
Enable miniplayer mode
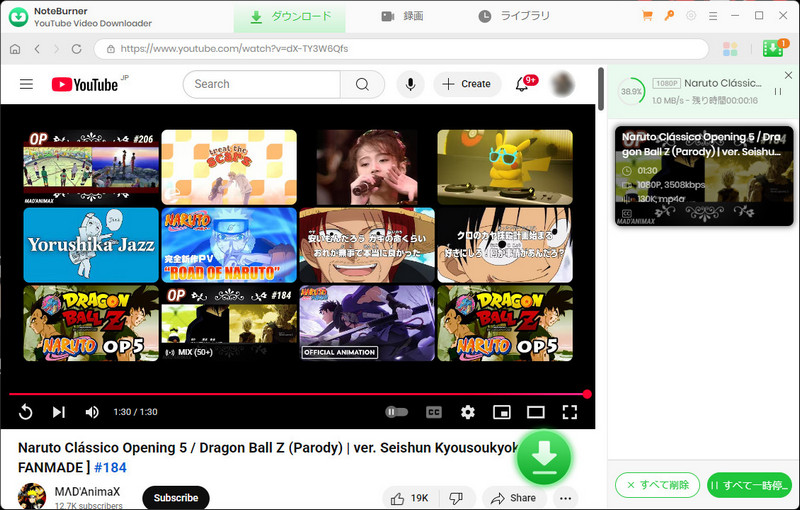pos(502,412)
